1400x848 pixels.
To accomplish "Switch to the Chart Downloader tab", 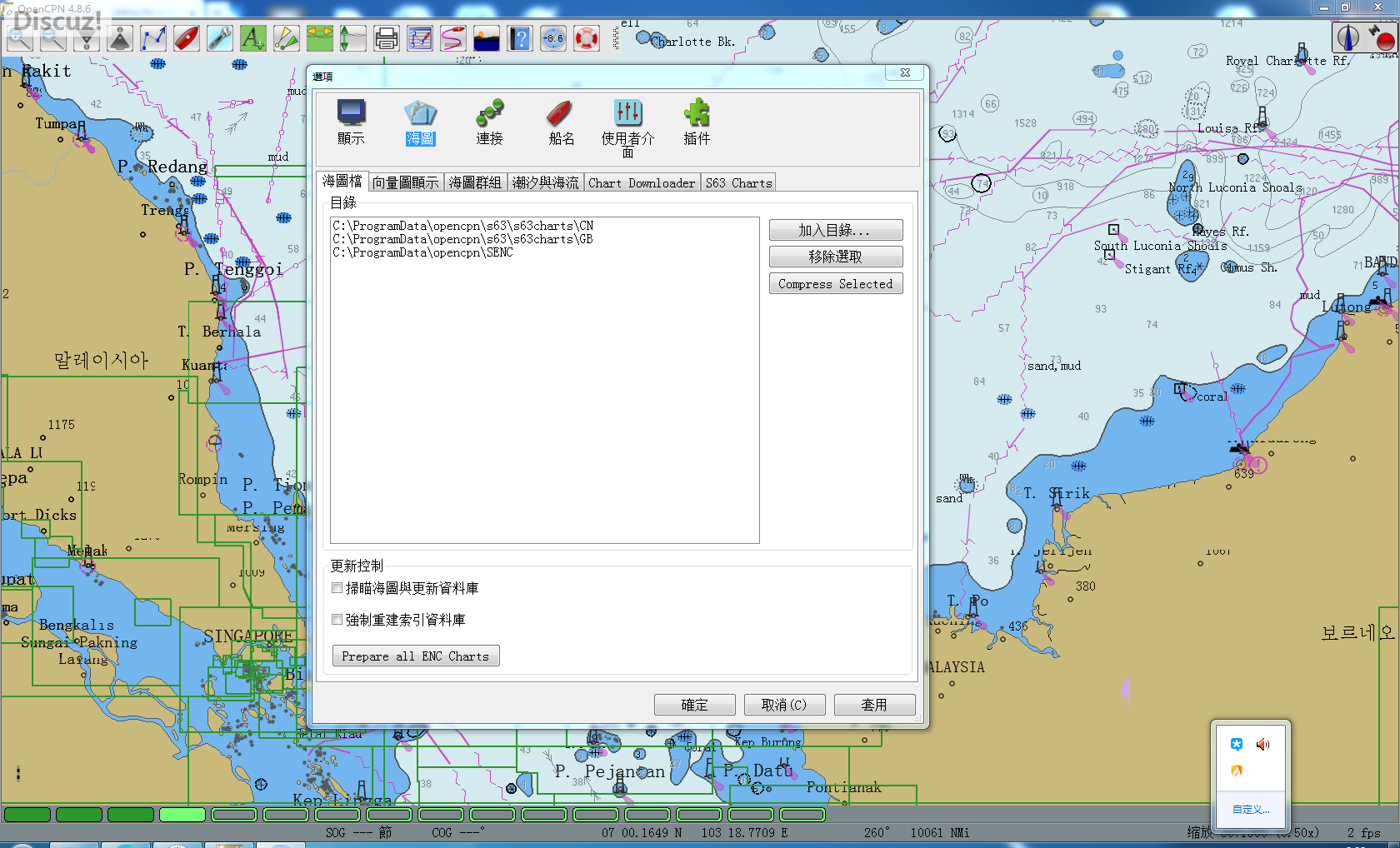I will pyautogui.click(x=641, y=183).
